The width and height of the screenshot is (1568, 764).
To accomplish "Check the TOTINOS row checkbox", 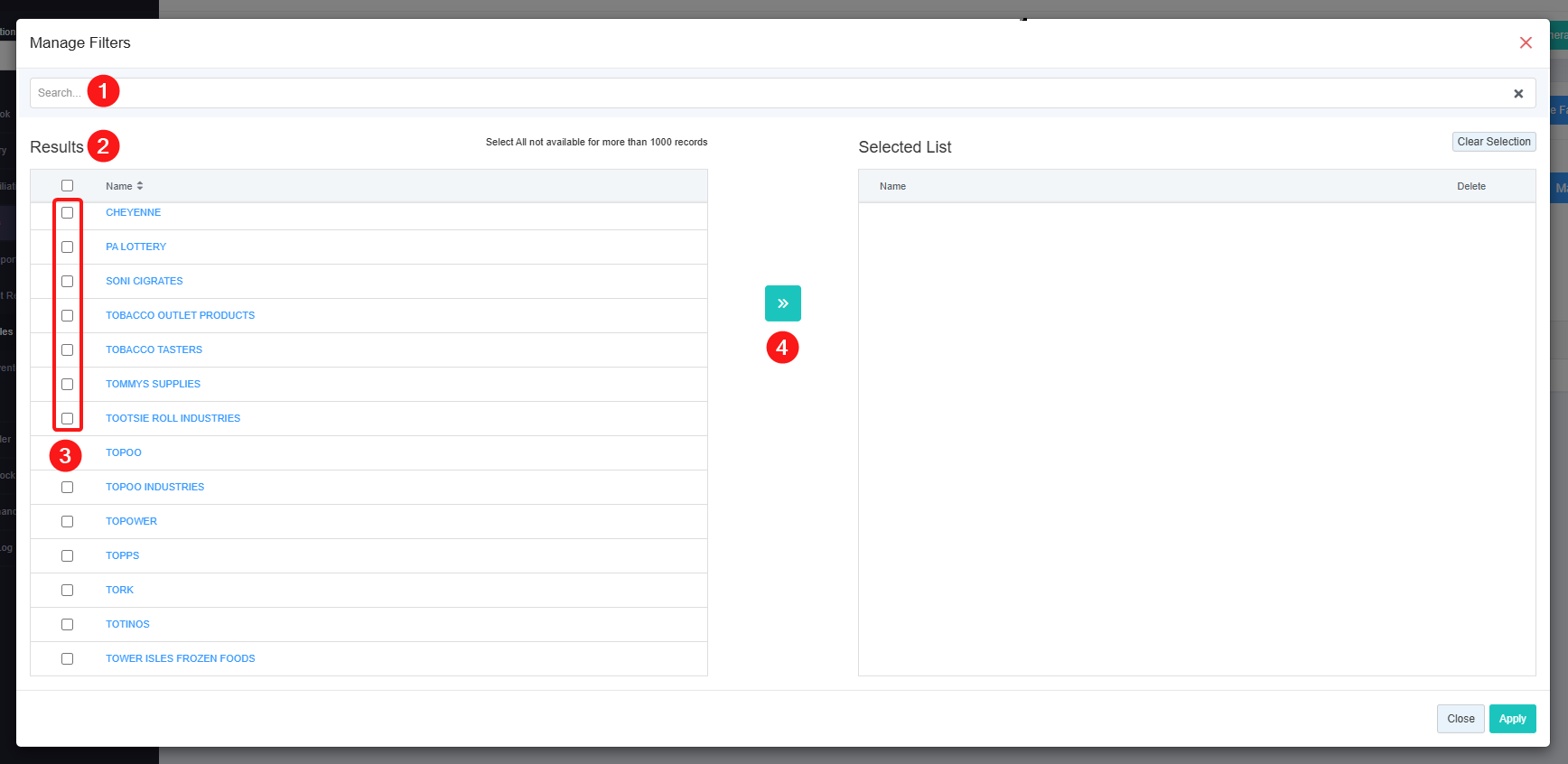I will pyautogui.click(x=67, y=625).
